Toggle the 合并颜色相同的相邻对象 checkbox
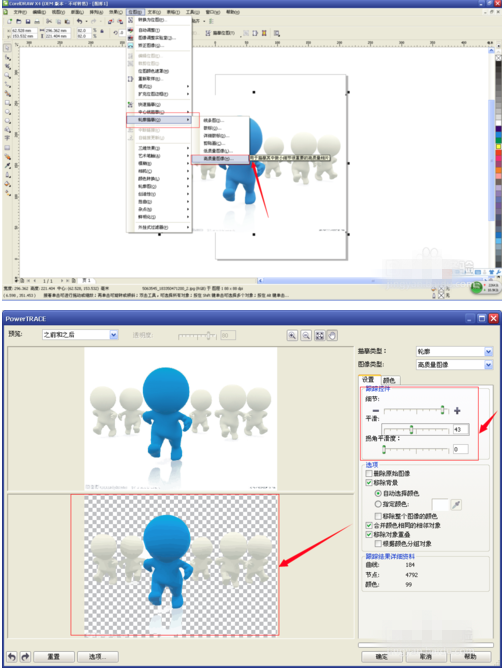The height and width of the screenshot is (670, 504). [x=369, y=525]
